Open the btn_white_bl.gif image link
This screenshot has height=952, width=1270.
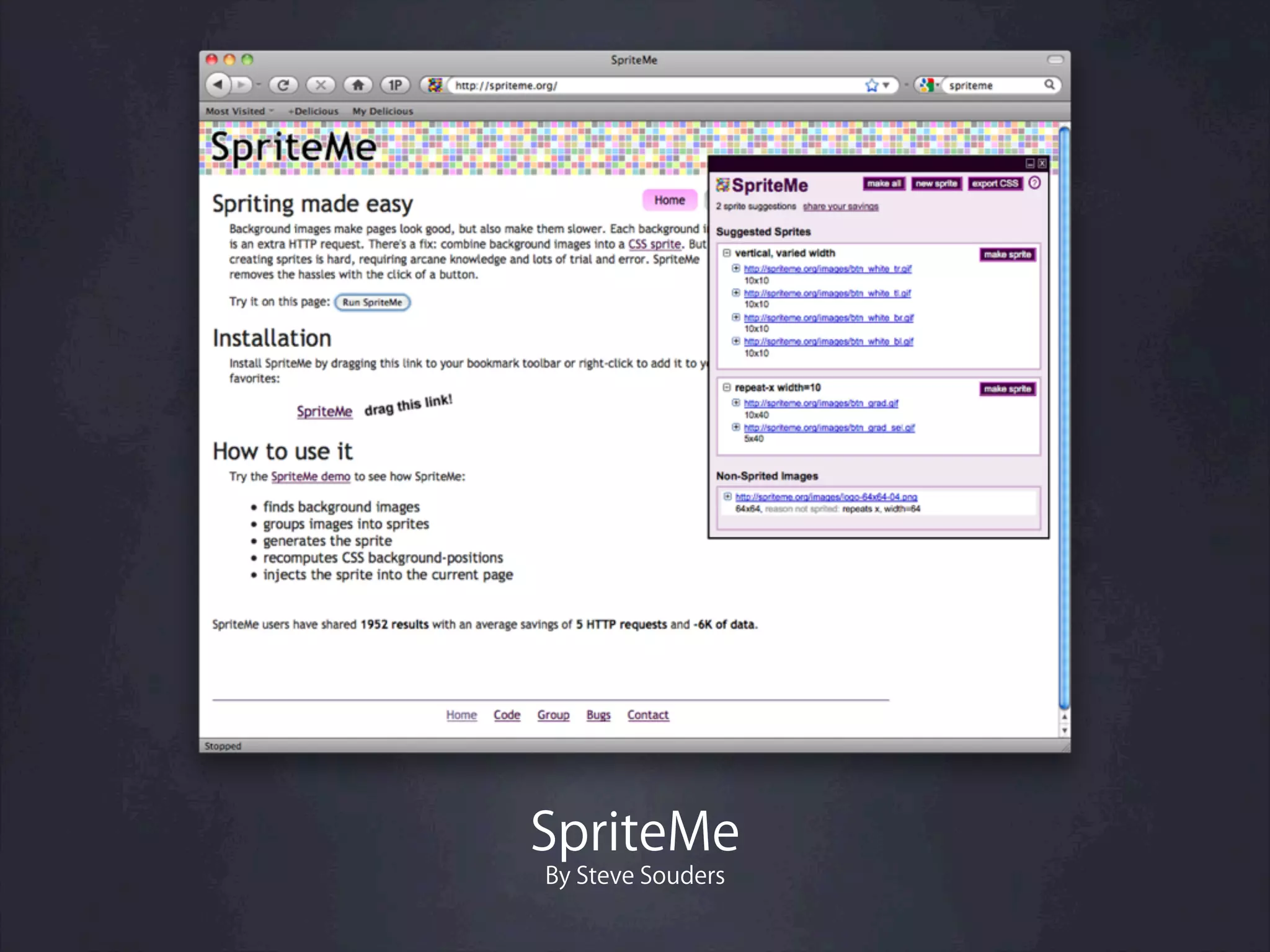[x=828, y=342]
